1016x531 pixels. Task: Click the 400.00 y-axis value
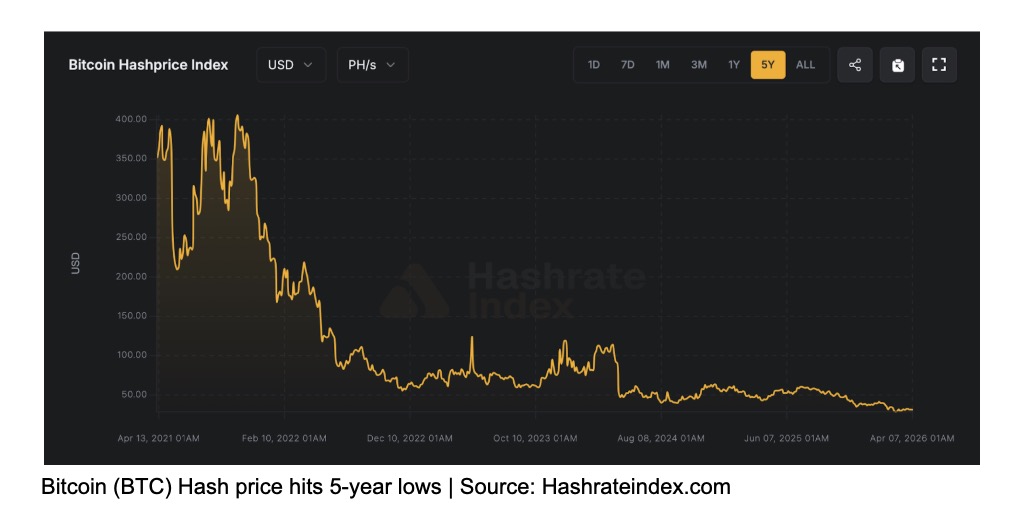[x=131, y=119]
